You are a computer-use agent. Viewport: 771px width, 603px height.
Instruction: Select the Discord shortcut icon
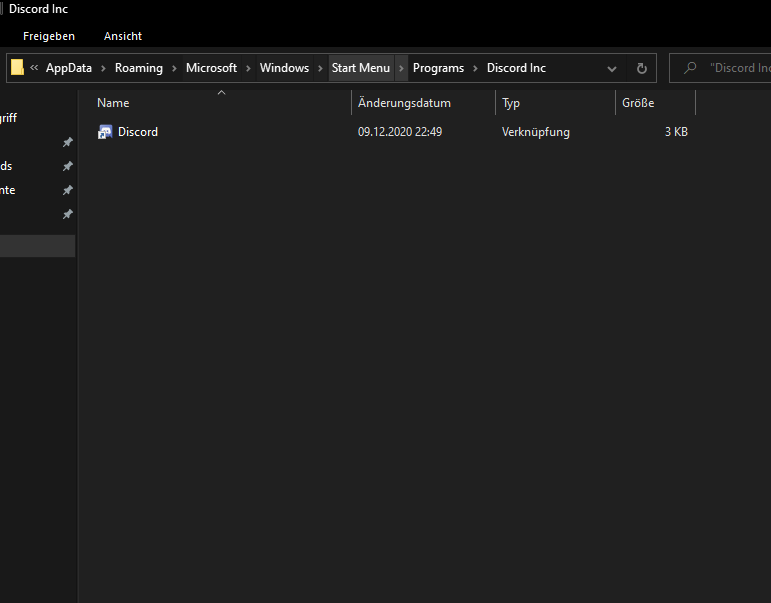point(105,132)
